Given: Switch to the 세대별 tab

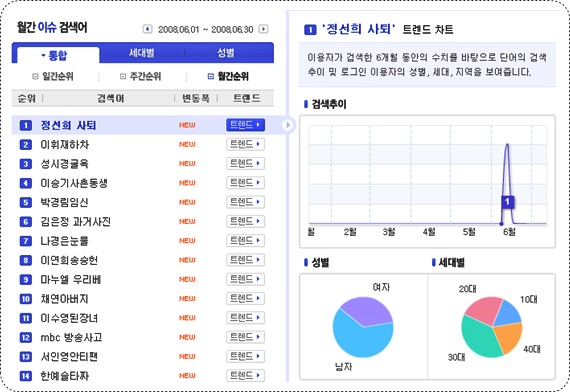Looking at the screenshot, I should pos(142,53).
